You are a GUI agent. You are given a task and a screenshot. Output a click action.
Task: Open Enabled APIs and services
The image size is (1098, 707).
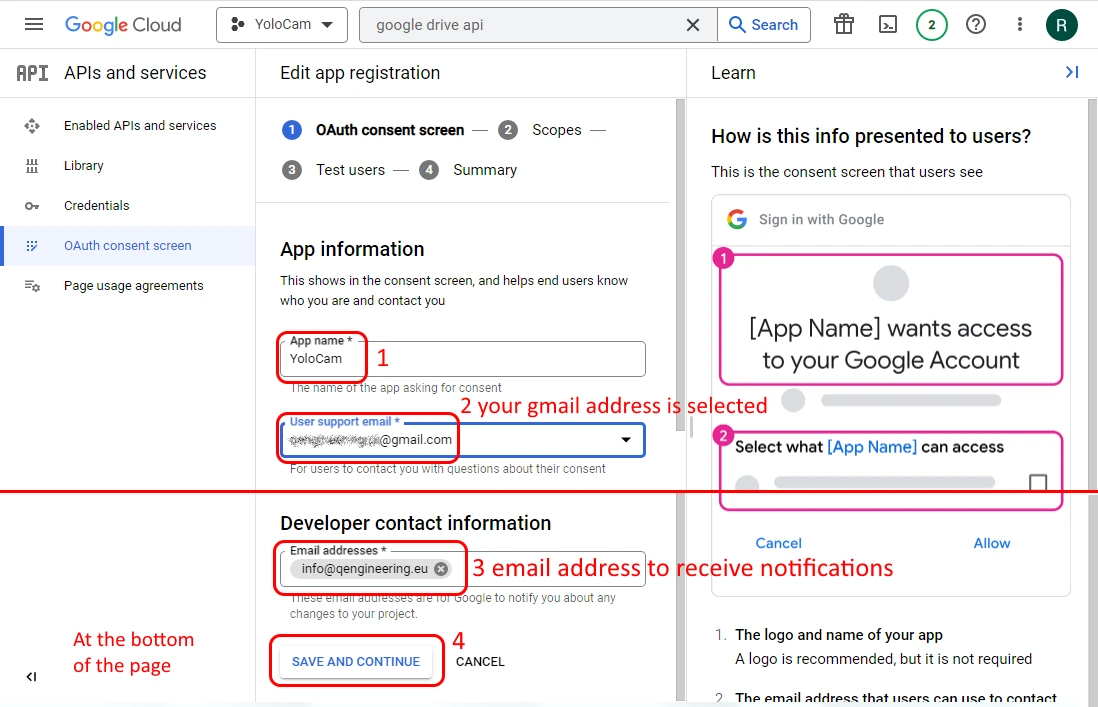140,125
